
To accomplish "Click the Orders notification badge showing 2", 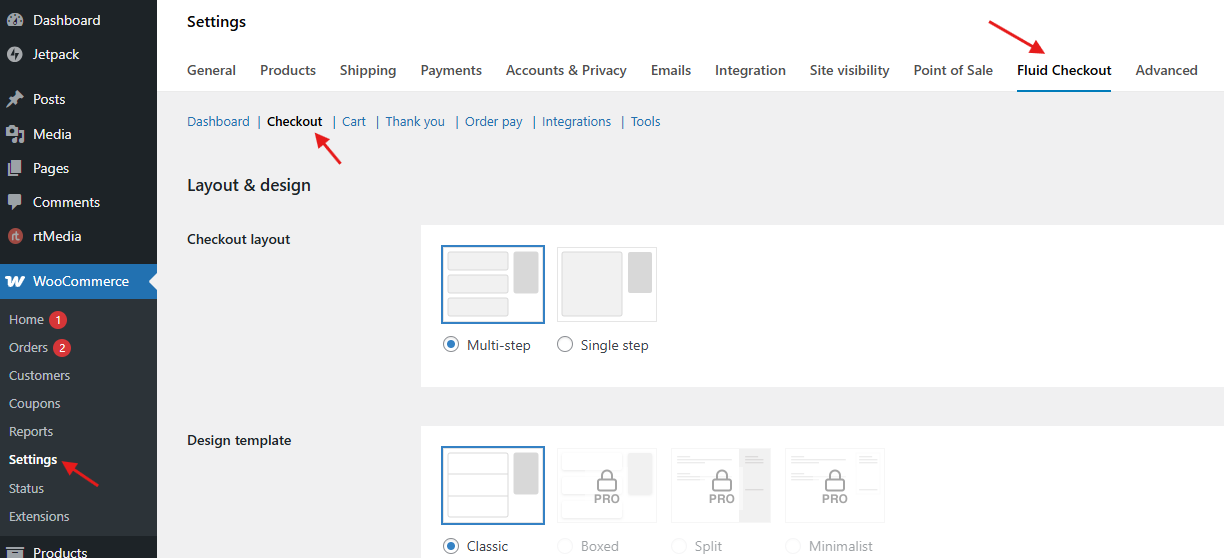I will [x=62, y=348].
